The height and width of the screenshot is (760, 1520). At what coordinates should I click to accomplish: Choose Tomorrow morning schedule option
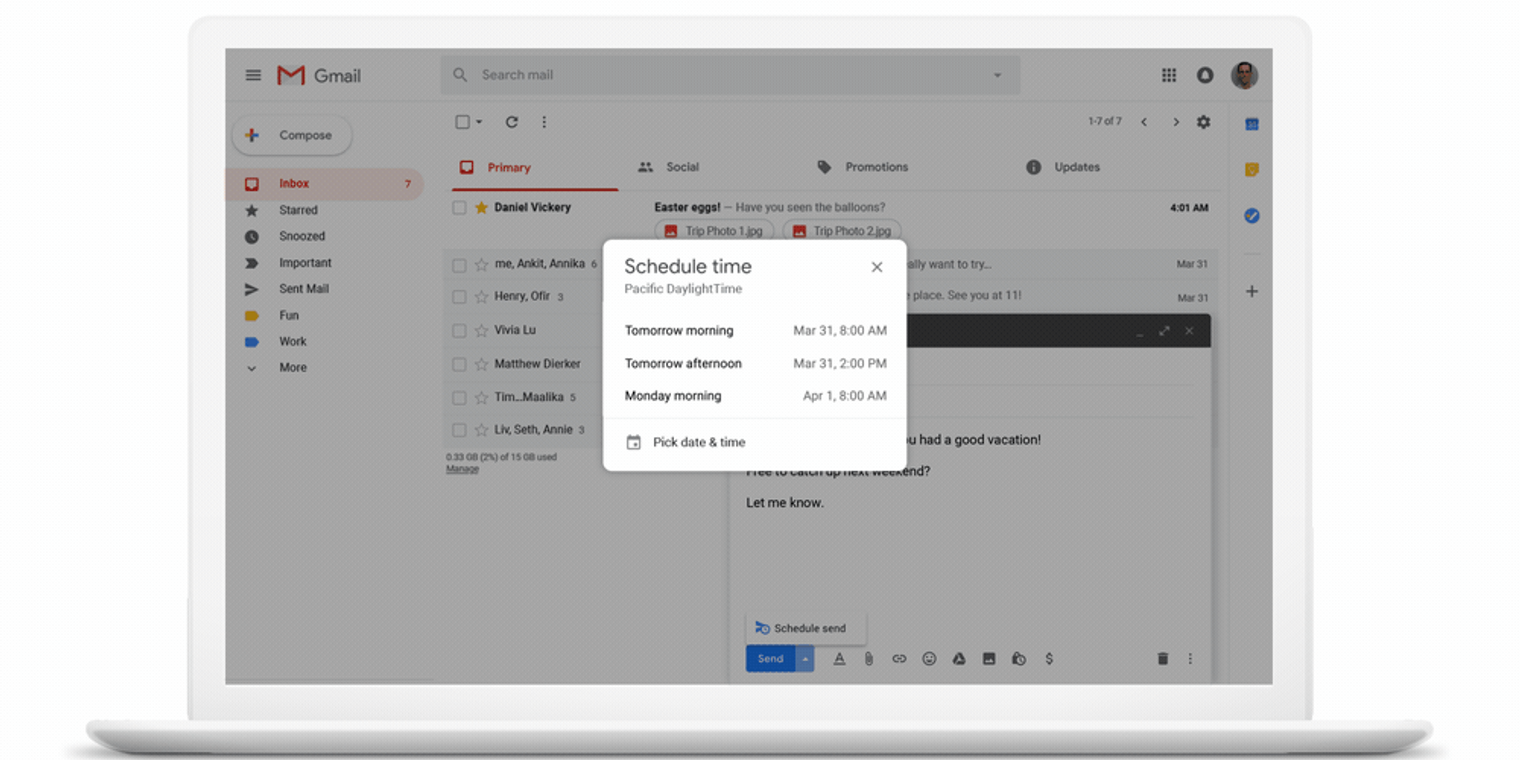tap(755, 331)
